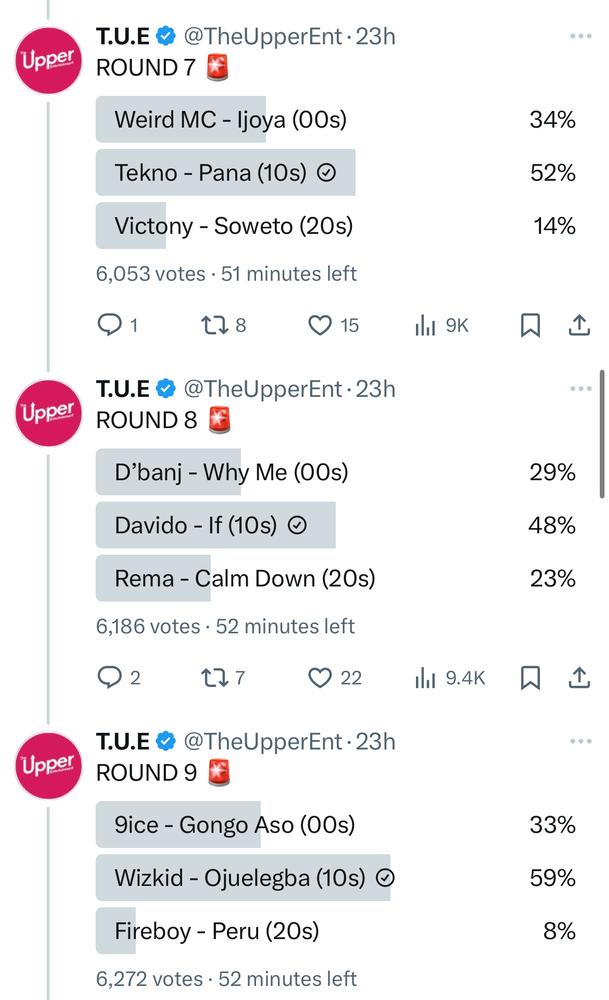Bookmark the Round 8 tweet

click(530, 677)
